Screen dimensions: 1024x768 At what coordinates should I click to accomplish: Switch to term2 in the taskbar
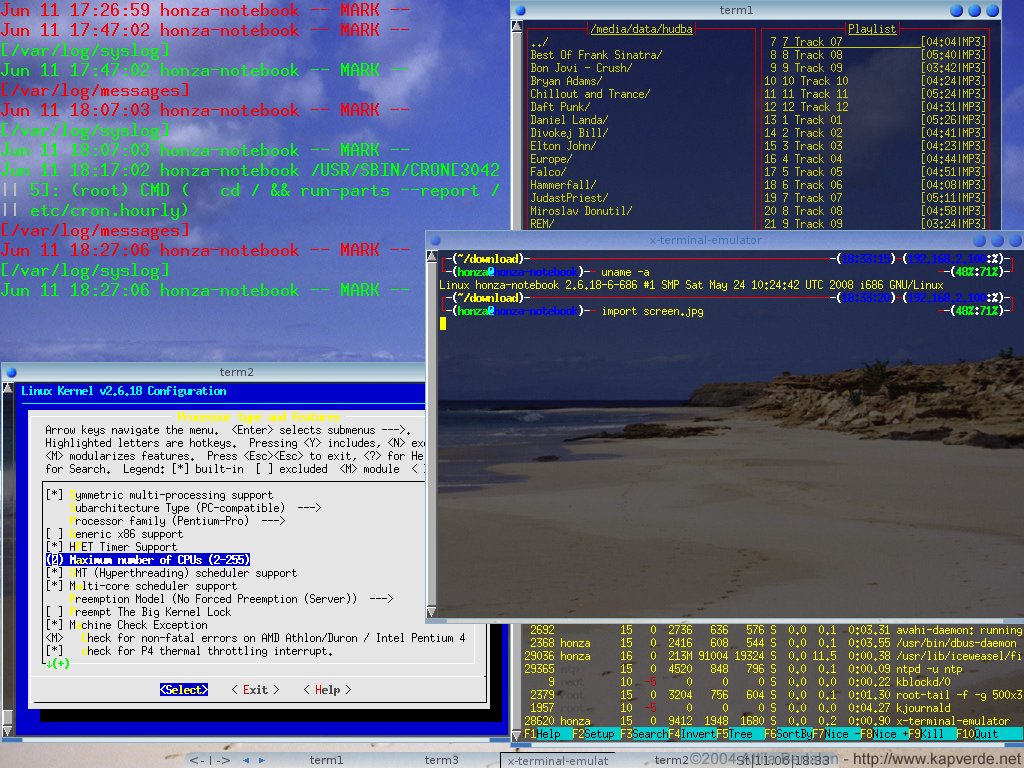point(671,760)
